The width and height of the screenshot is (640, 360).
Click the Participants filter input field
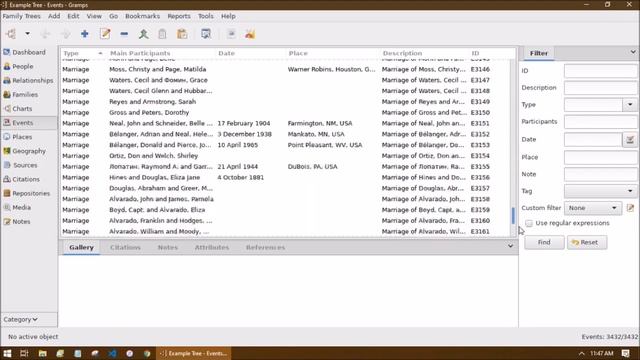pyautogui.click(x=600, y=122)
